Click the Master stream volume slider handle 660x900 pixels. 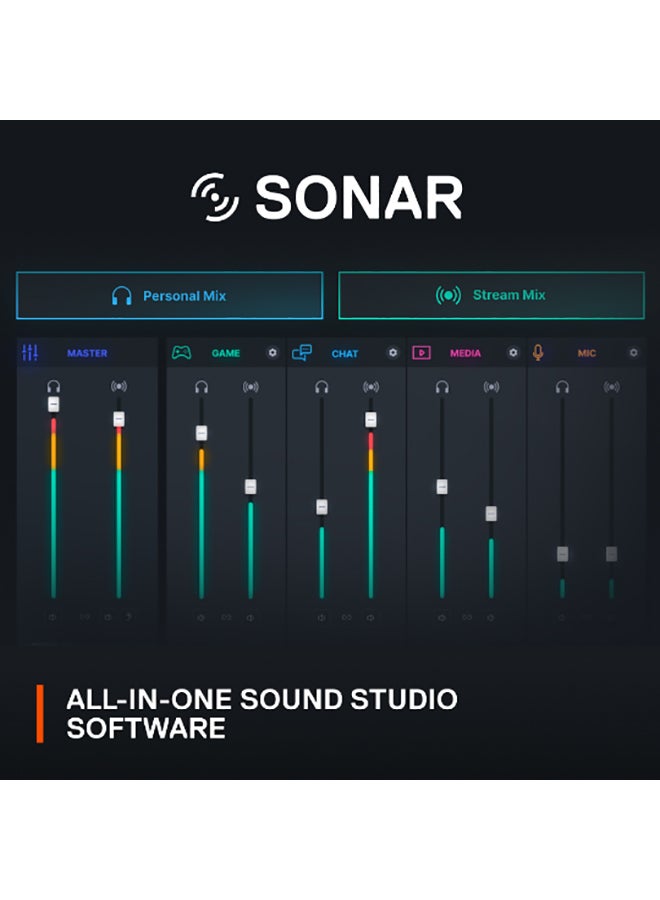coord(119,419)
